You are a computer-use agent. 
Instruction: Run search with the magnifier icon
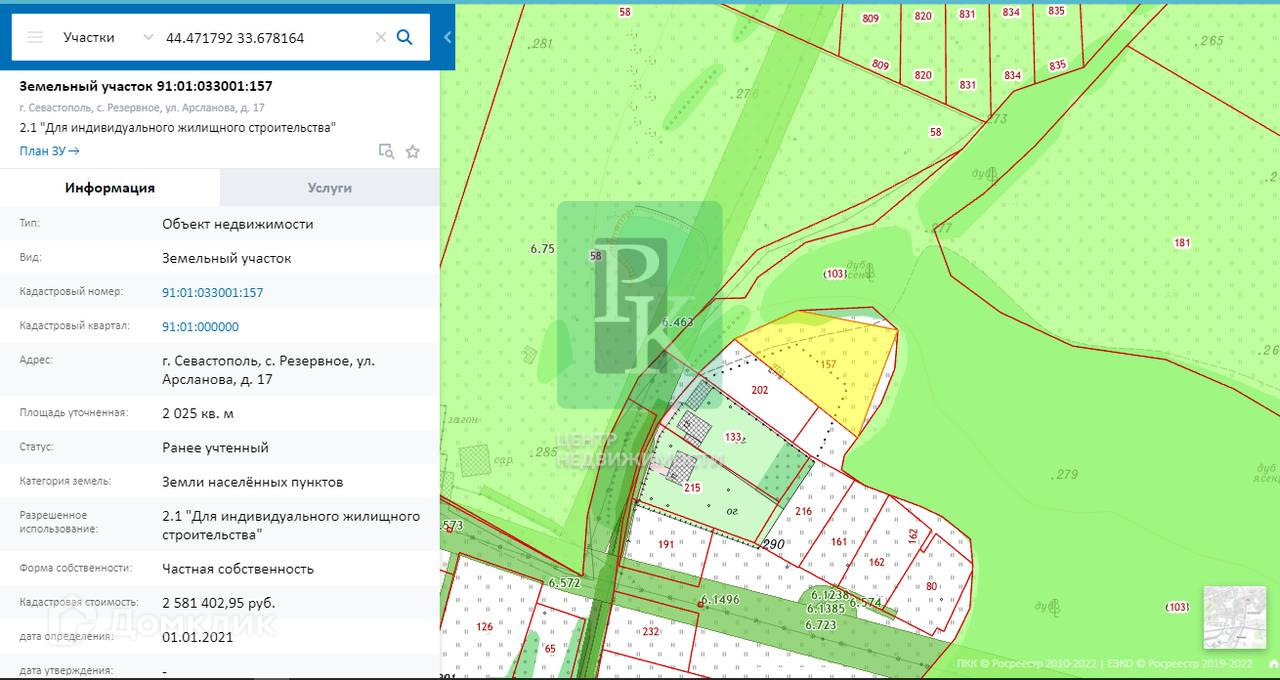tap(405, 38)
